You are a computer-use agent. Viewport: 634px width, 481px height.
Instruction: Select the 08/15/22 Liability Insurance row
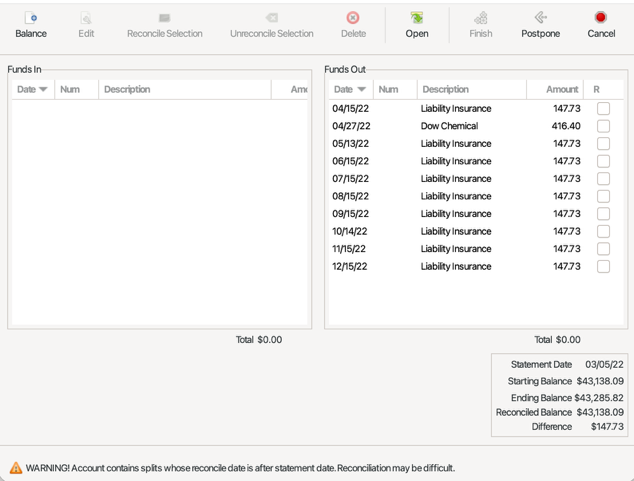click(x=456, y=196)
